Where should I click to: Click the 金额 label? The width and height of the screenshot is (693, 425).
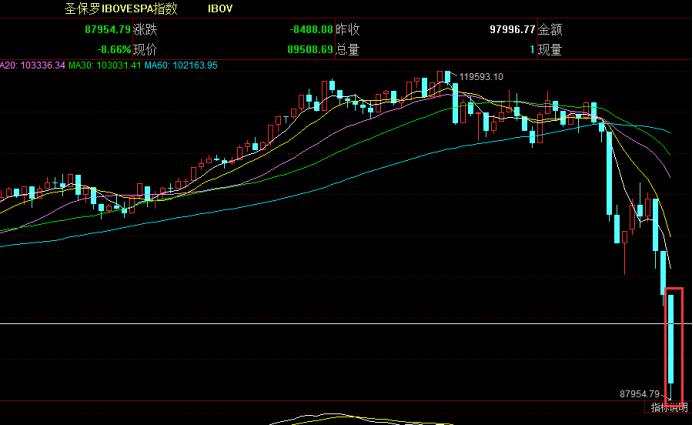tap(550, 30)
